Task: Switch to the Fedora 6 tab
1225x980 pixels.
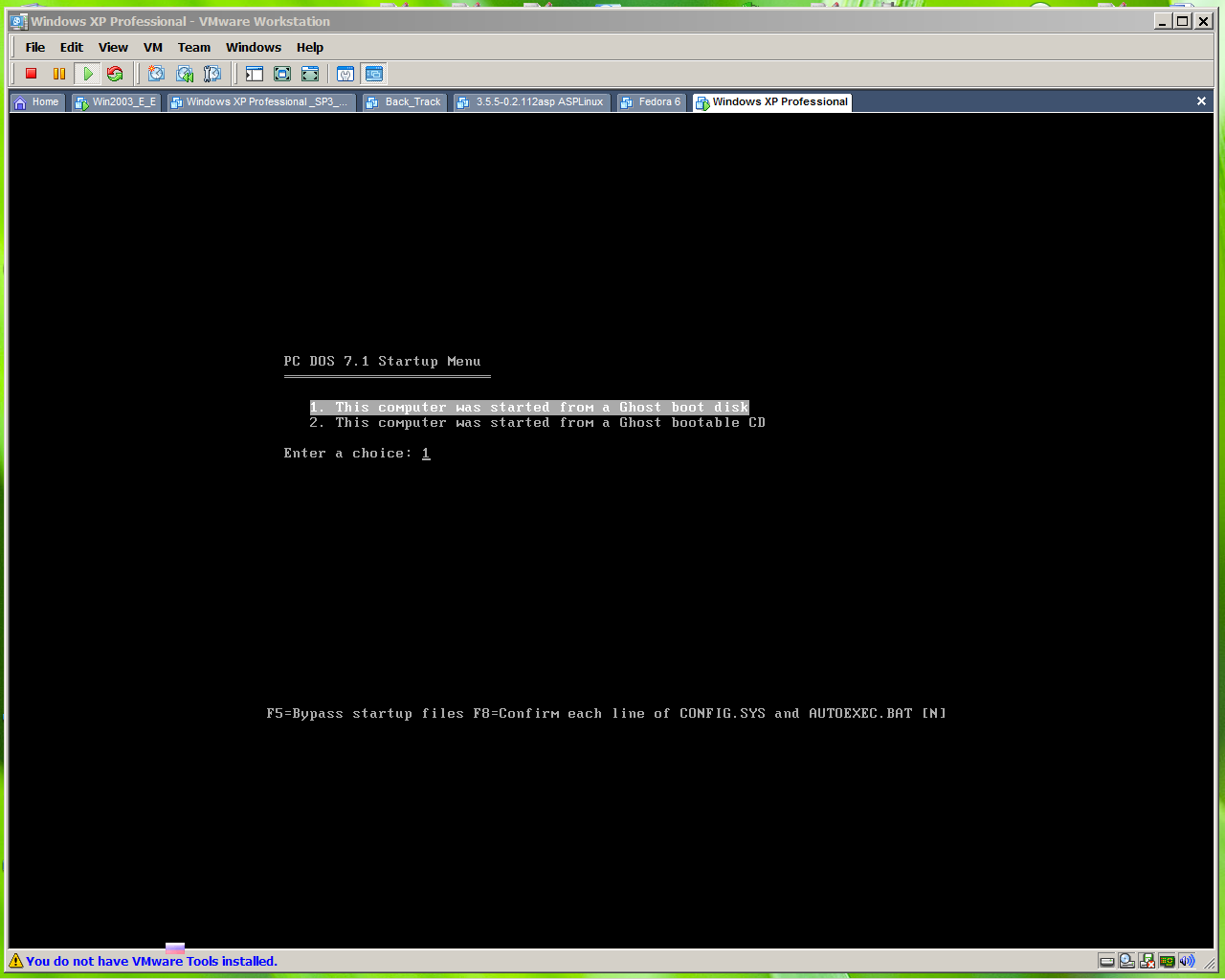Action: (652, 102)
